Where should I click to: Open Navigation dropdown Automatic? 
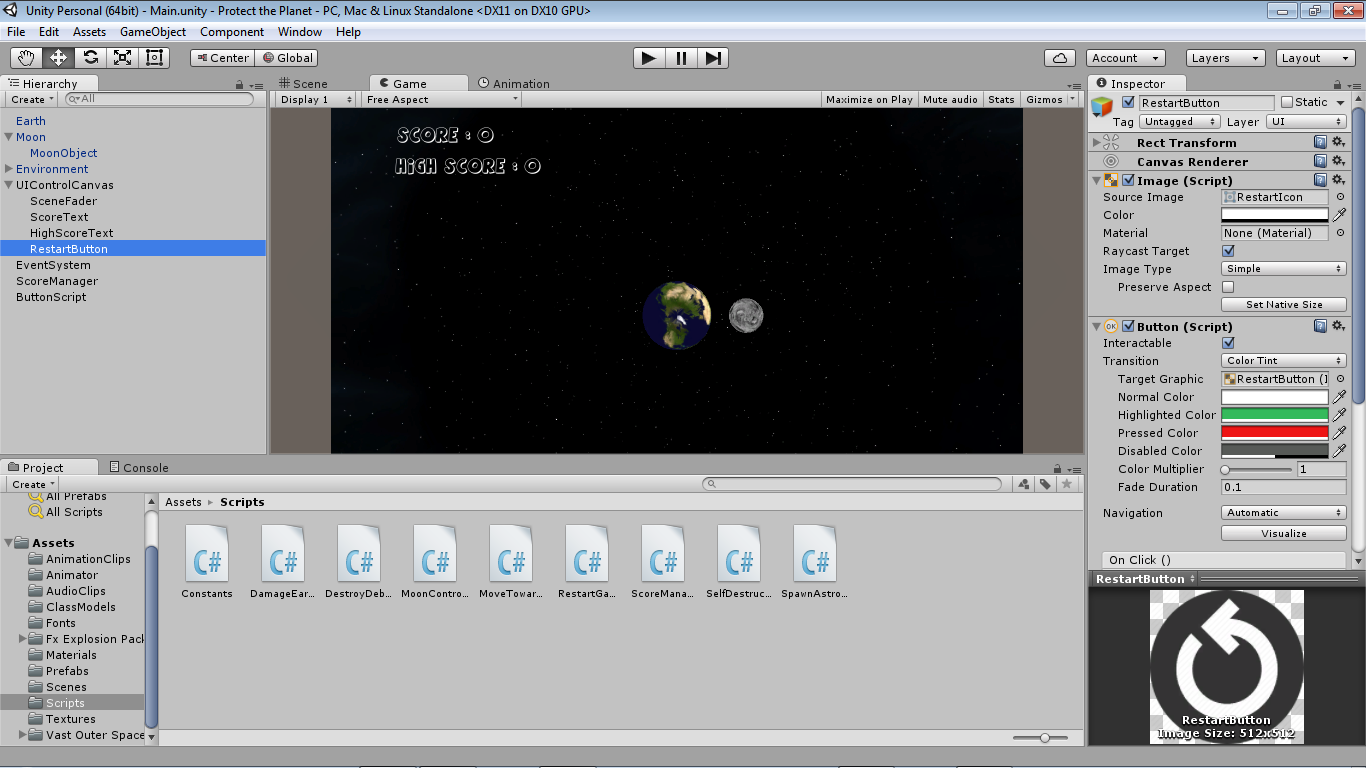[x=1284, y=513]
